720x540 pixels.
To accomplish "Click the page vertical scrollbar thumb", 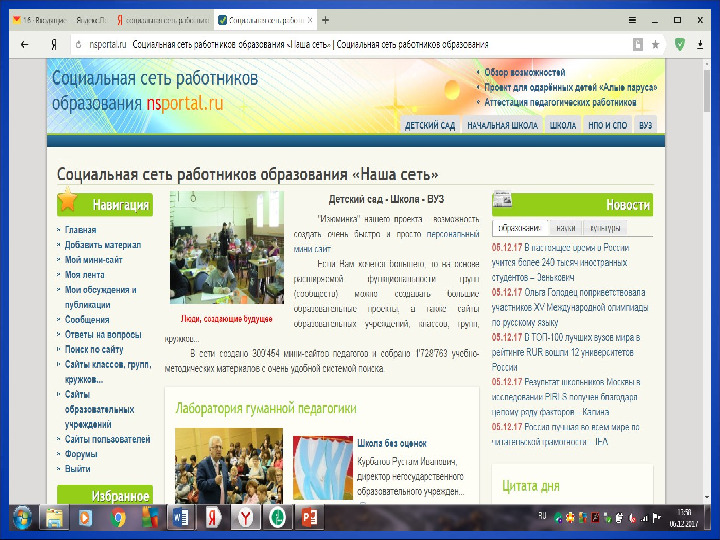I will (x=707, y=90).
